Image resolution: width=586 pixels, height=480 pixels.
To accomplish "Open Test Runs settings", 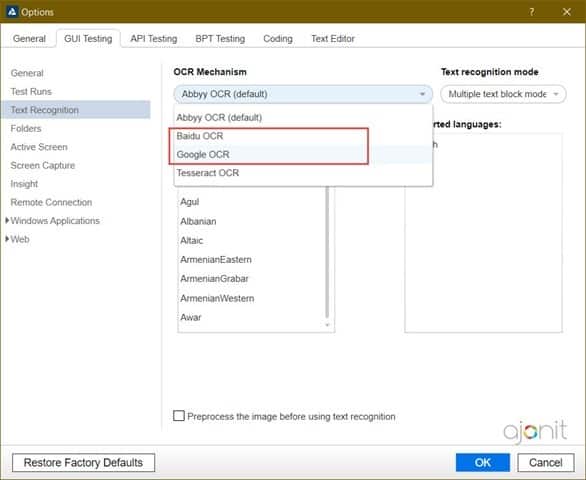I will (31, 92).
